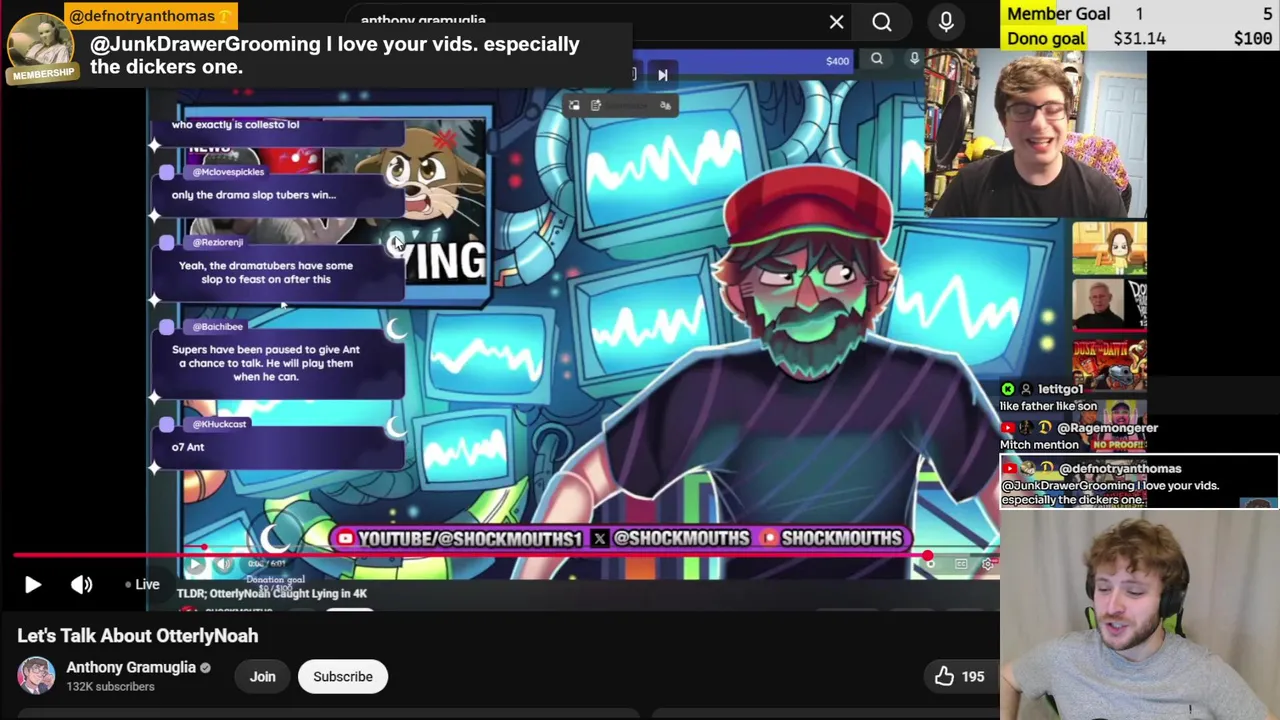Click the bottom-right streamer webcam feed
Image resolution: width=1280 pixels, height=720 pixels.
(x=1139, y=615)
